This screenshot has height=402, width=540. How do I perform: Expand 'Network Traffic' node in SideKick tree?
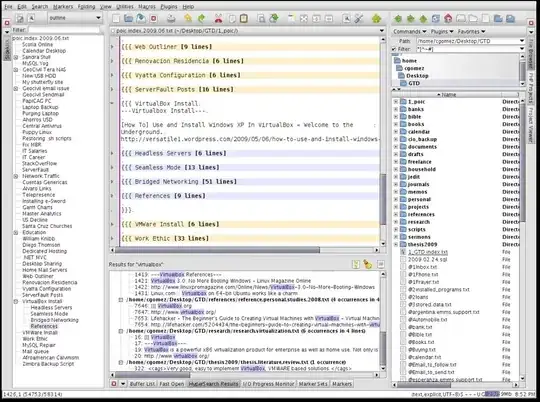pyautogui.click(x=16, y=176)
